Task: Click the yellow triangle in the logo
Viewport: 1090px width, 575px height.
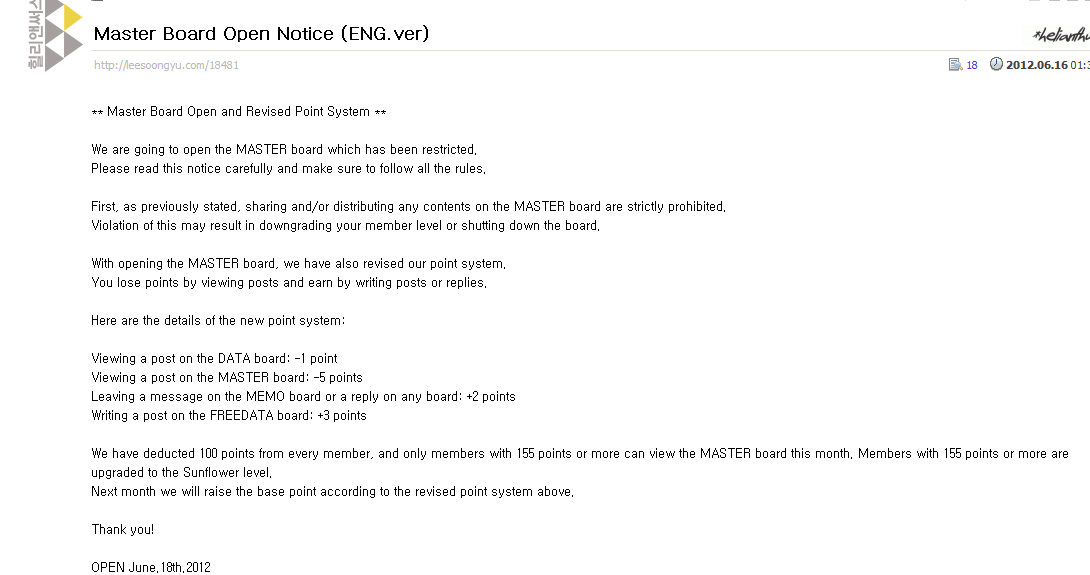Action: click(72, 17)
